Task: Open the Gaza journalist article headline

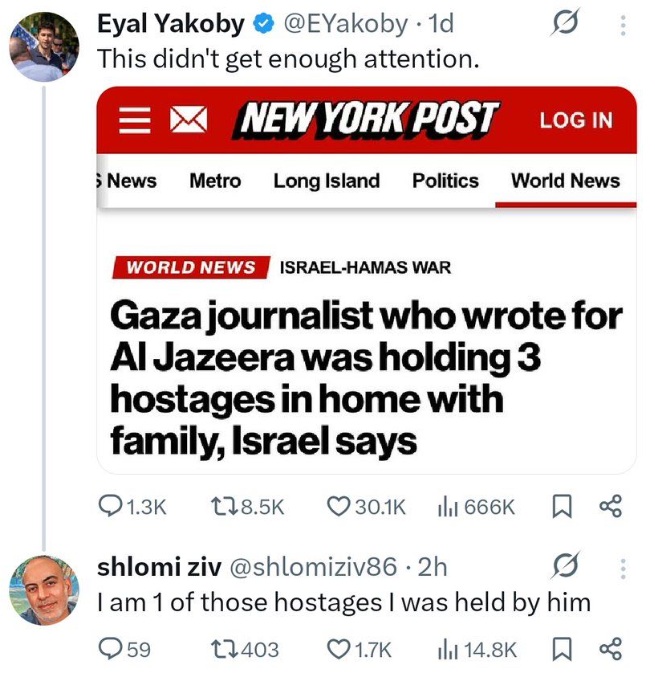Action: pos(365,378)
